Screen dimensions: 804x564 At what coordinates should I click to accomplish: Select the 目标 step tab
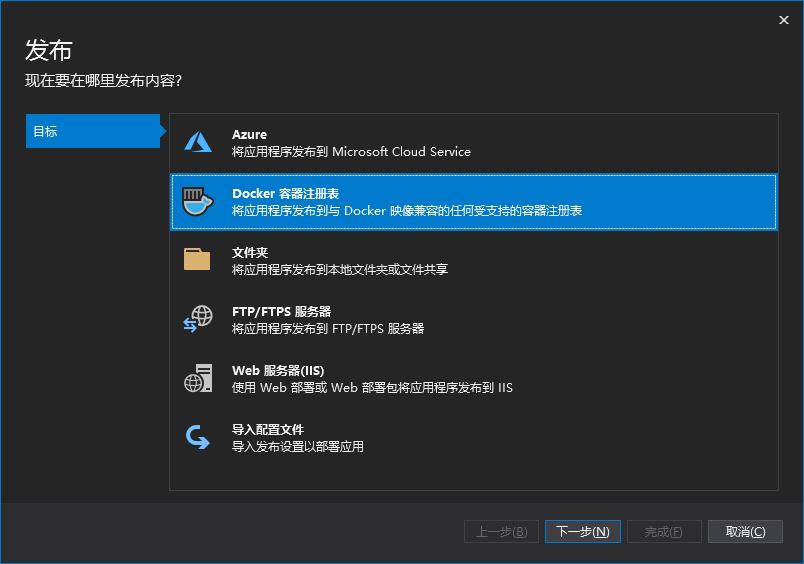pos(92,131)
